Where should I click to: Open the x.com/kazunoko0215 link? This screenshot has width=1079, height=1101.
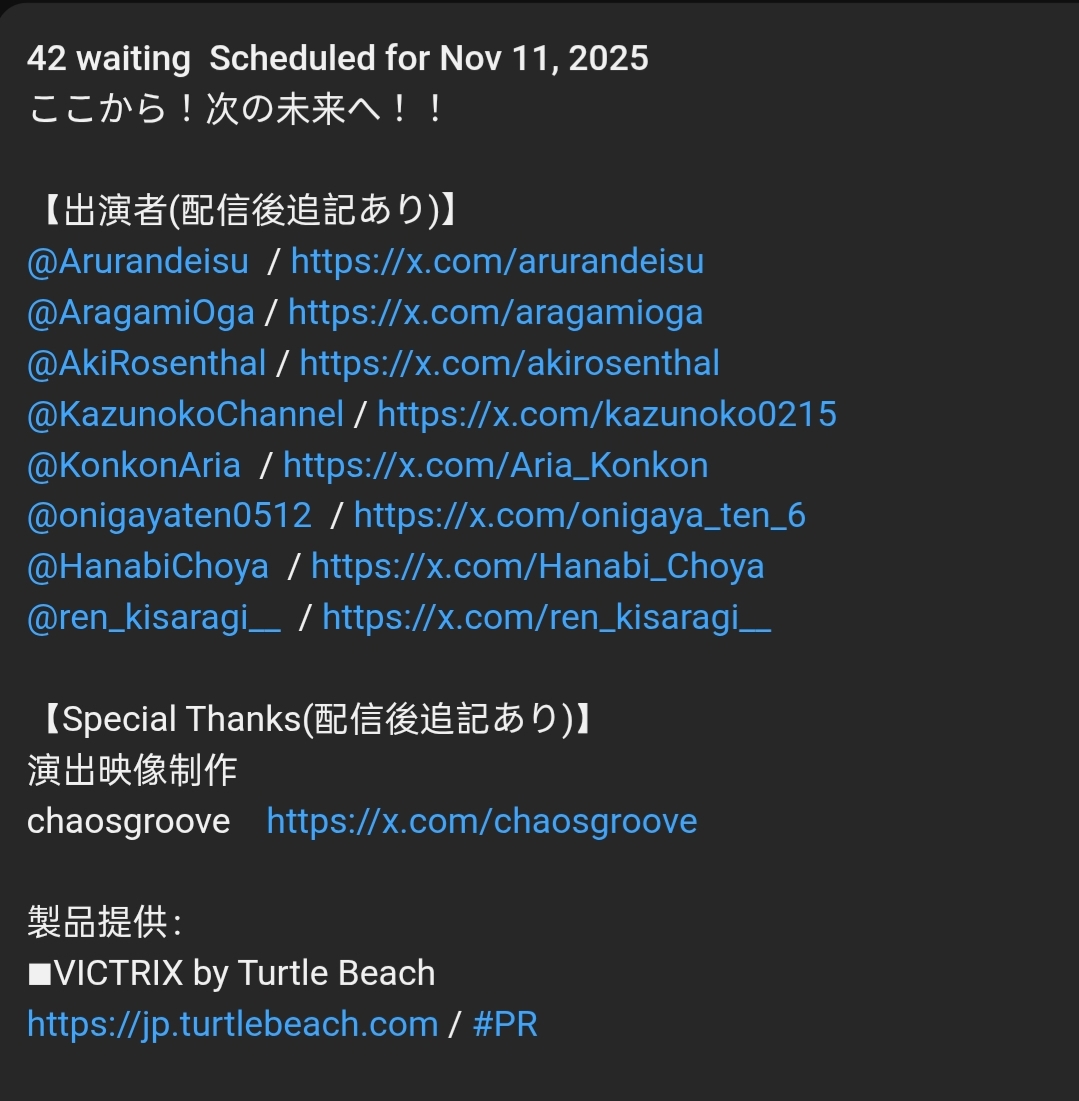click(x=606, y=414)
